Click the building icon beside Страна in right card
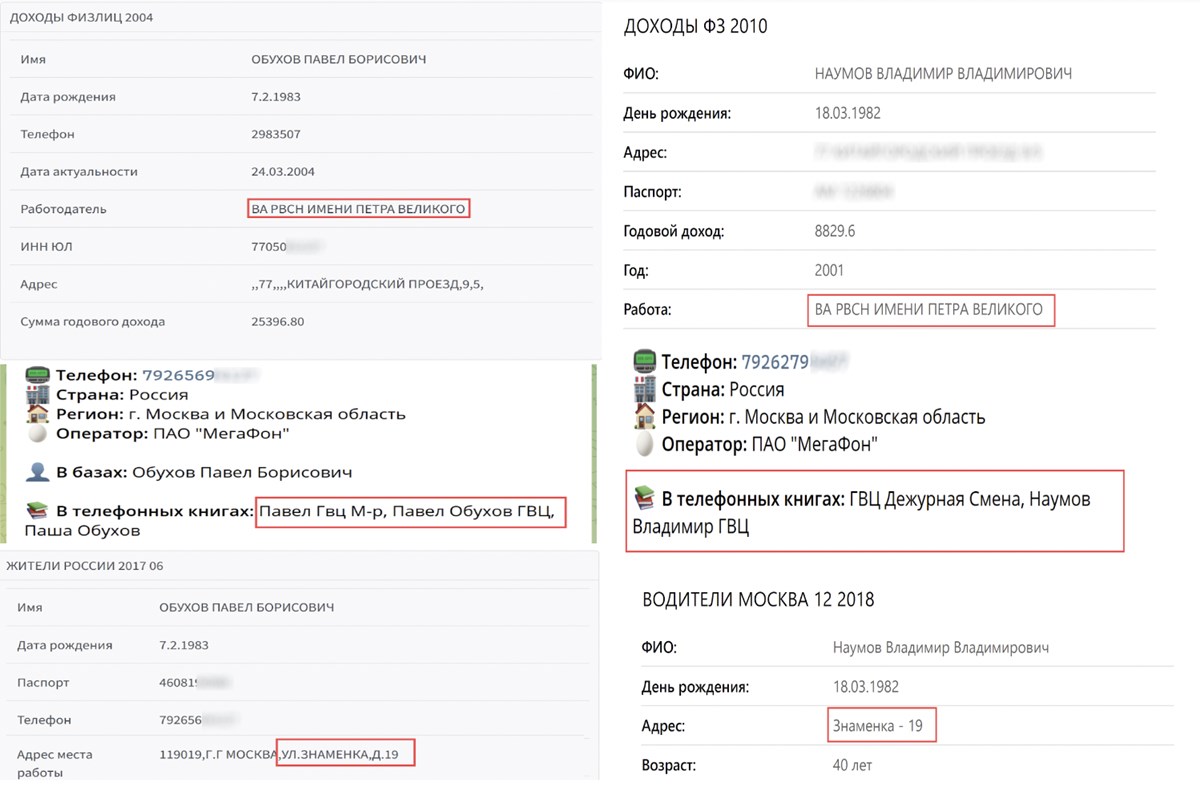 645,390
